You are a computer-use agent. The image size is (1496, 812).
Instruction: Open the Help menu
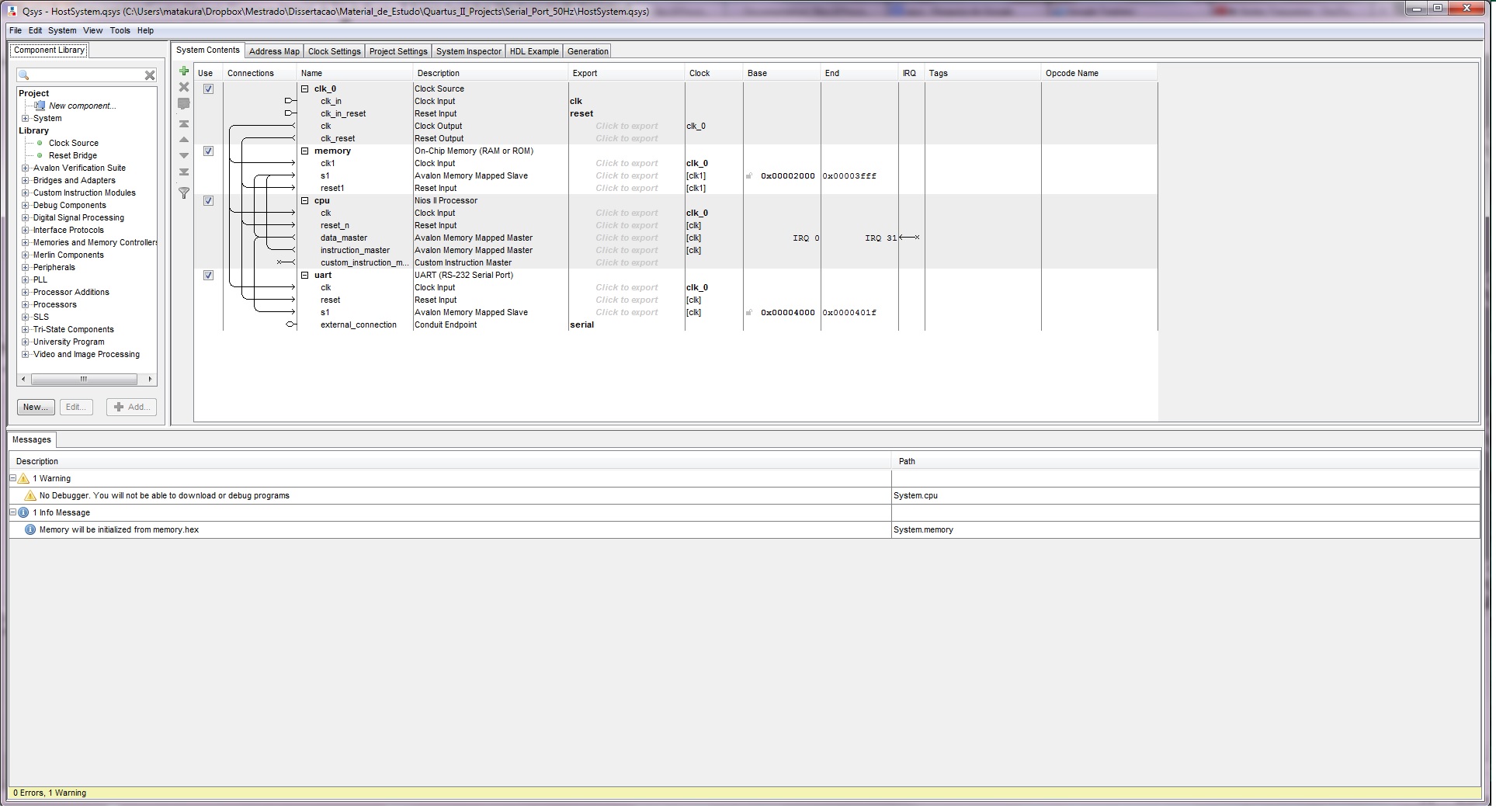pos(145,31)
